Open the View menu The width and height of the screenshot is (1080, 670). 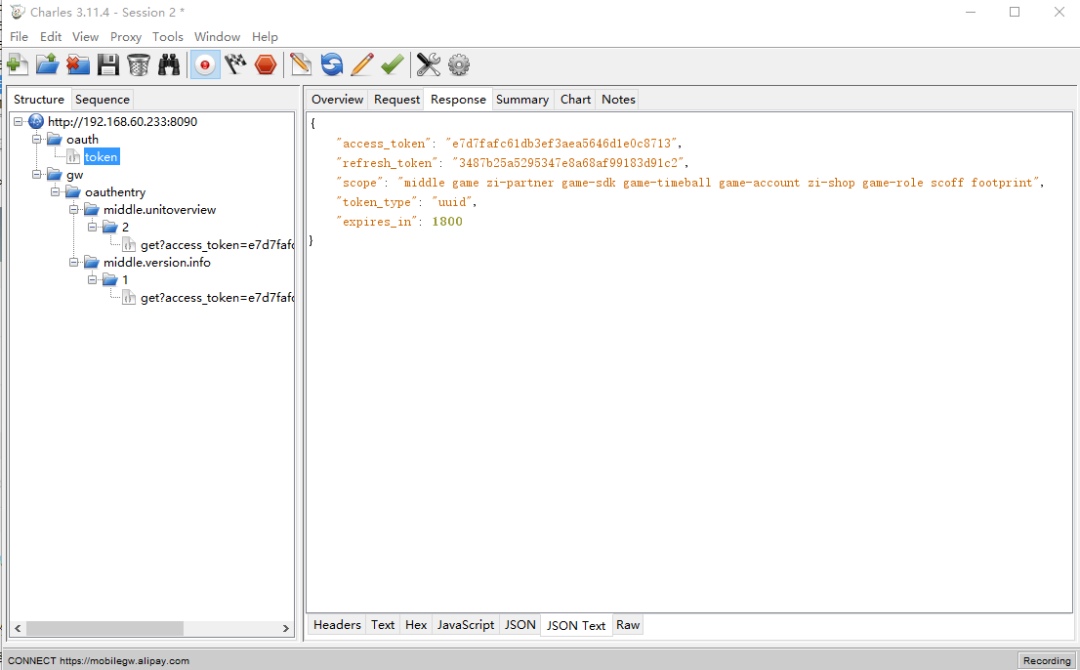coord(85,36)
